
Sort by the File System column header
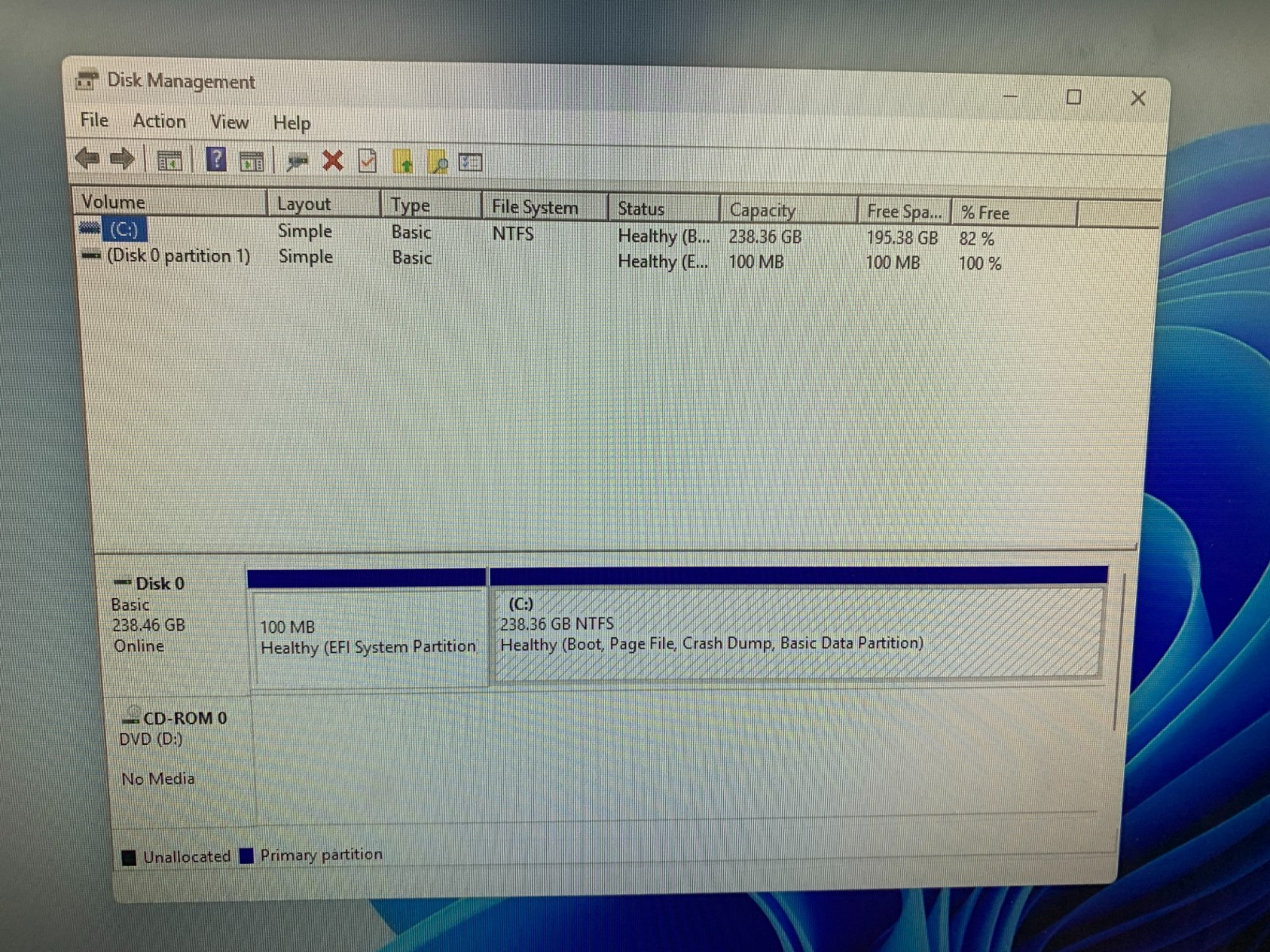tap(545, 207)
